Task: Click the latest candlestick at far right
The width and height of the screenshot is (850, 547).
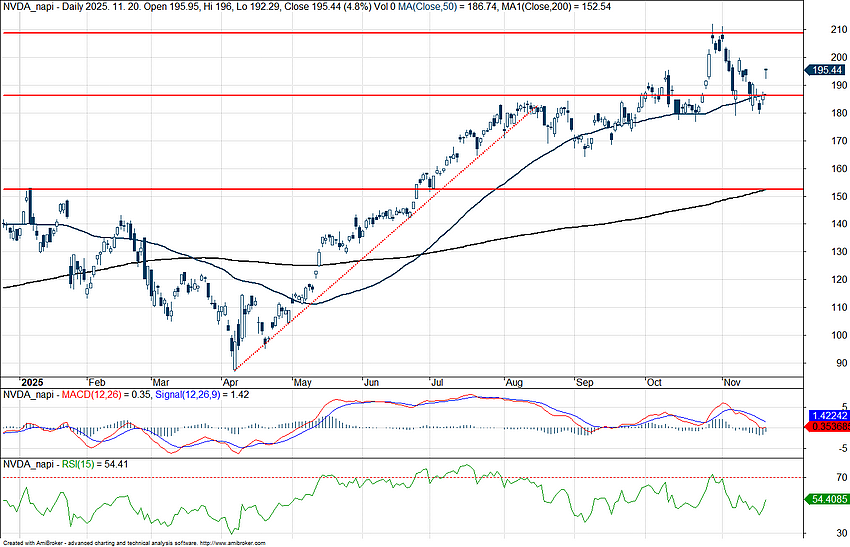Action: (x=767, y=72)
